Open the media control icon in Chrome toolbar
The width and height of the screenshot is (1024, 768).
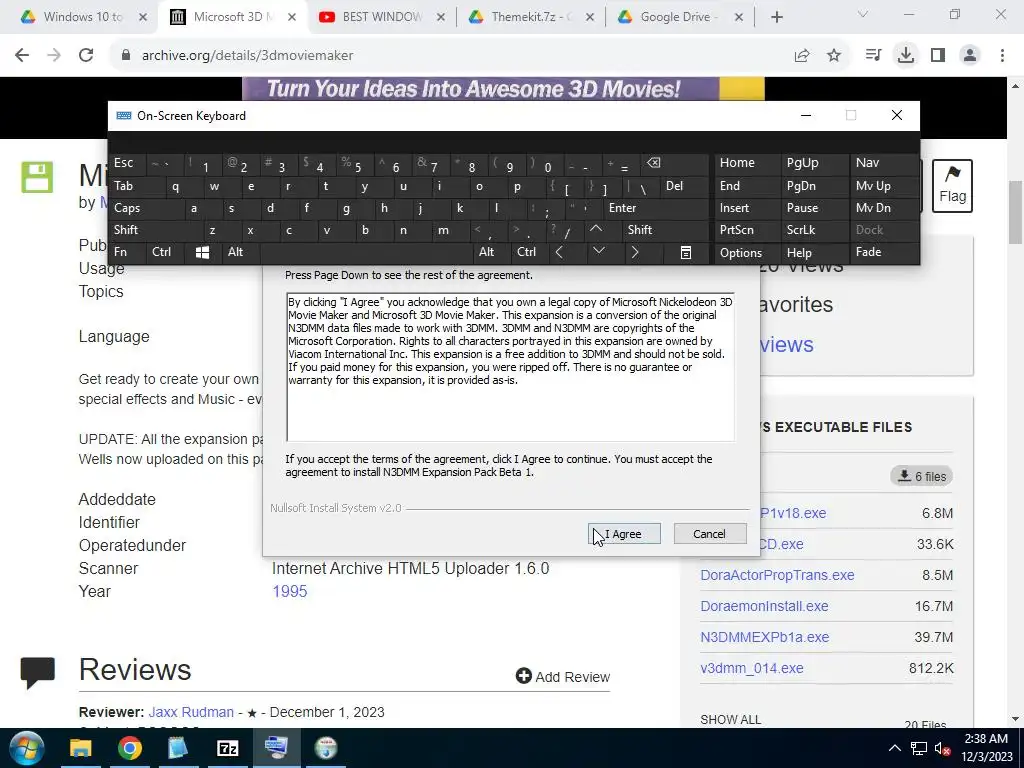[873, 56]
